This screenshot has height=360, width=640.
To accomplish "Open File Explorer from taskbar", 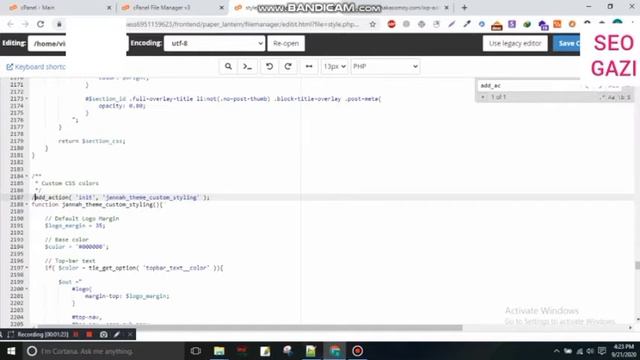I will tap(219, 351).
